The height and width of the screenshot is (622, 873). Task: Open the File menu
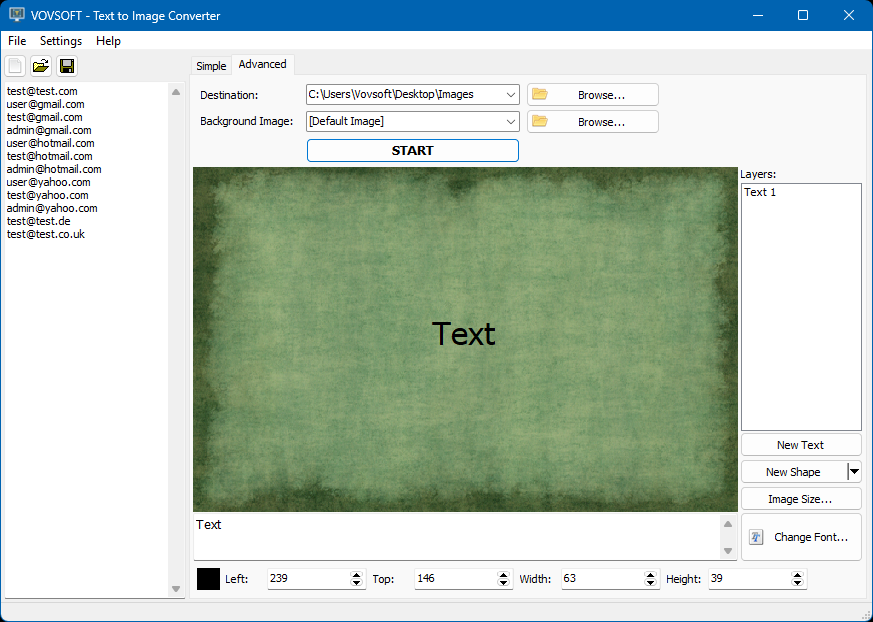[x=17, y=41]
